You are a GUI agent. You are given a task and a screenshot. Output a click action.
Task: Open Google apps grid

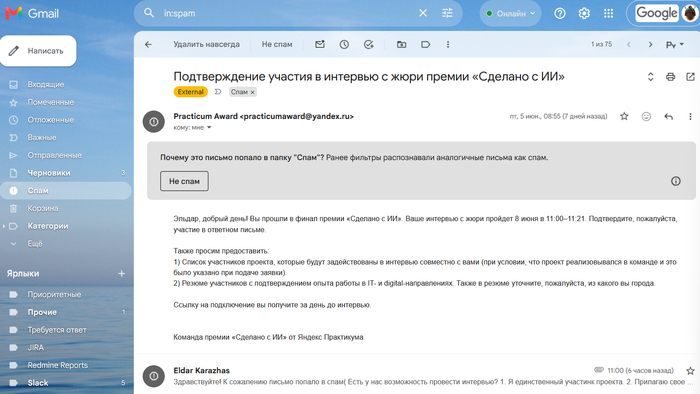click(608, 13)
